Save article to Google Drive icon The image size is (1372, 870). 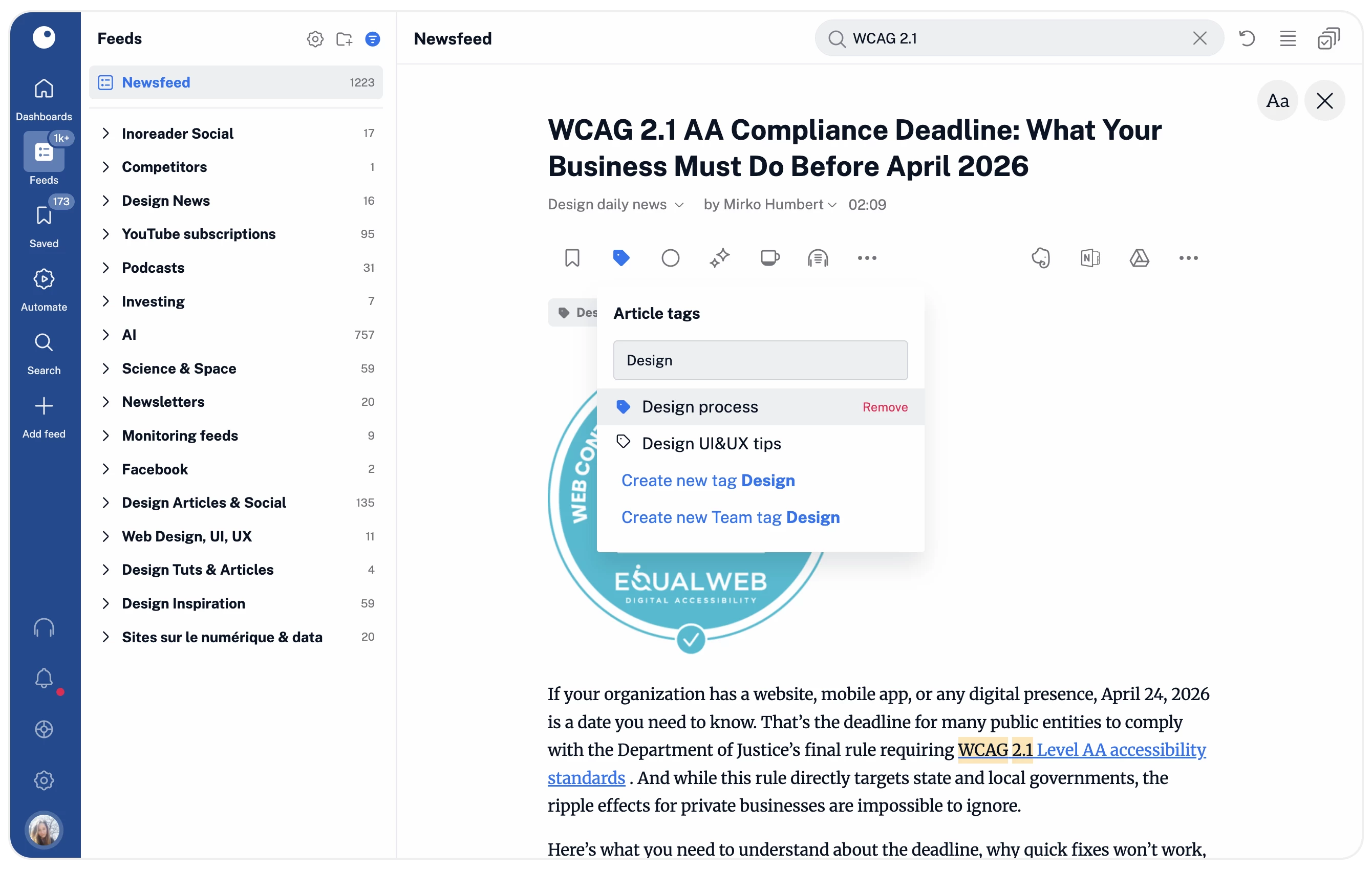coord(1139,258)
